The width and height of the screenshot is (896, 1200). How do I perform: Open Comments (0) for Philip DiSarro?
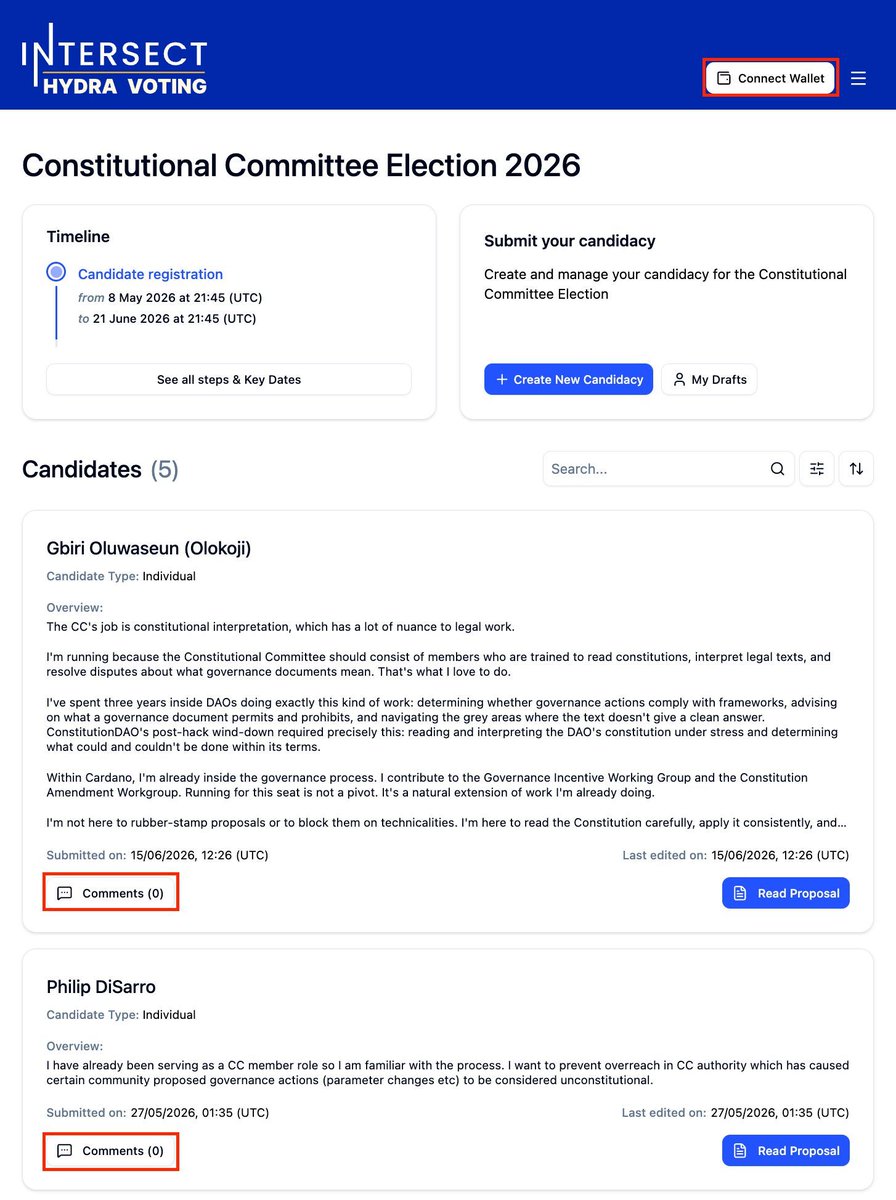111,1151
